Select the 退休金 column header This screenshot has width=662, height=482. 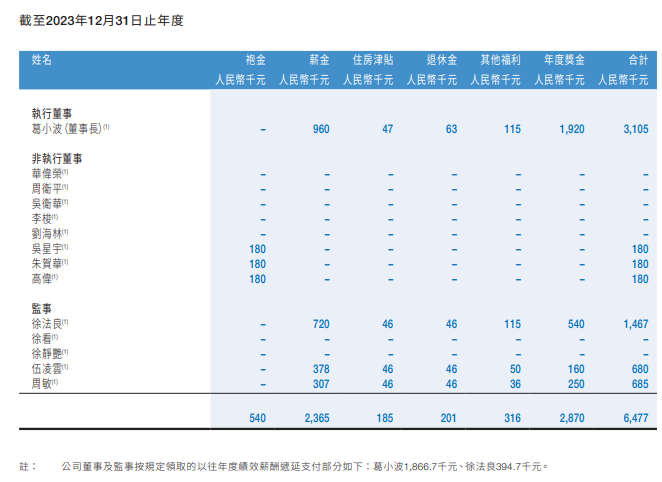coord(442,60)
